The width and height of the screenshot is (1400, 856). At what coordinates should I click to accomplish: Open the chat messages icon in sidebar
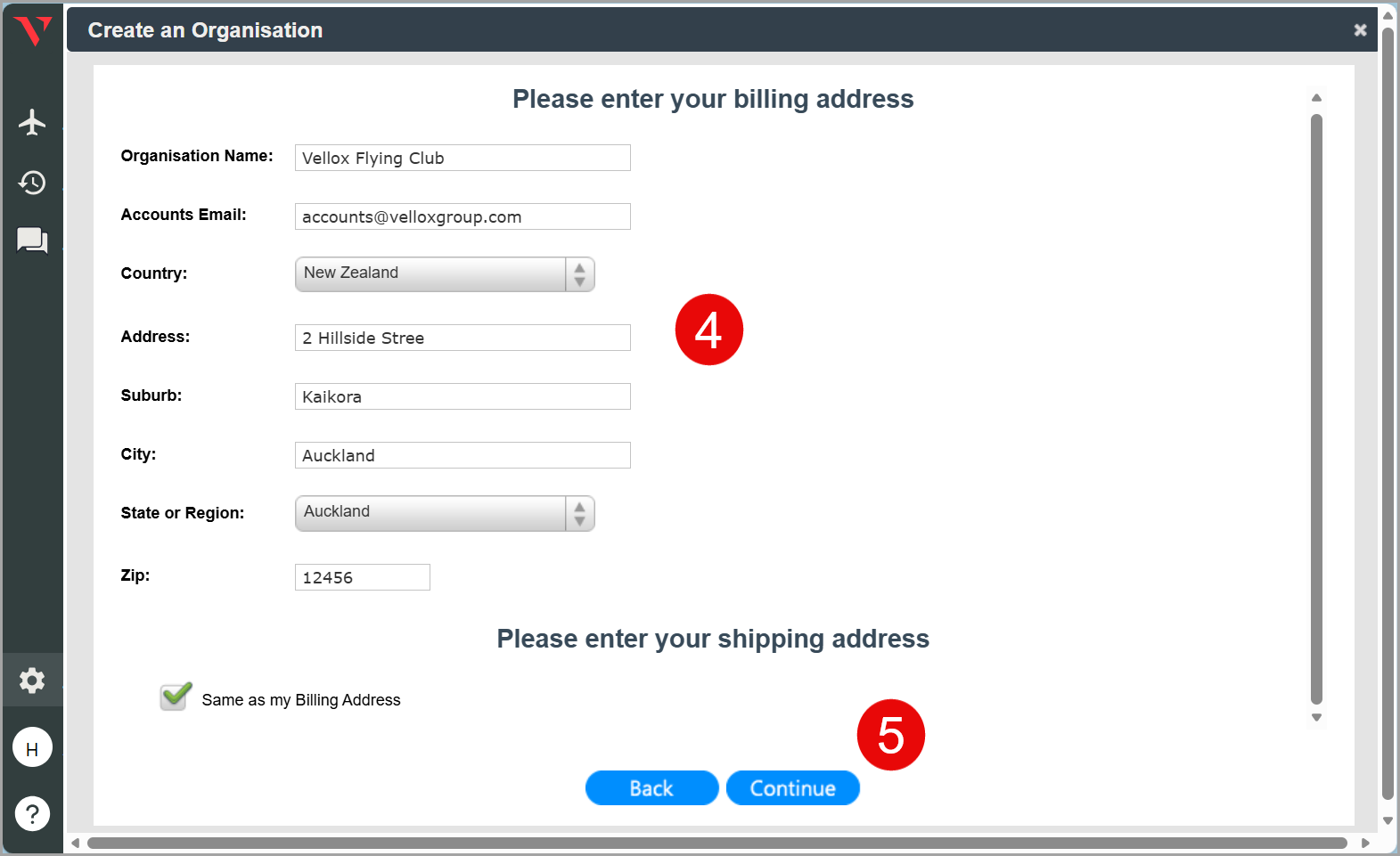[x=32, y=240]
